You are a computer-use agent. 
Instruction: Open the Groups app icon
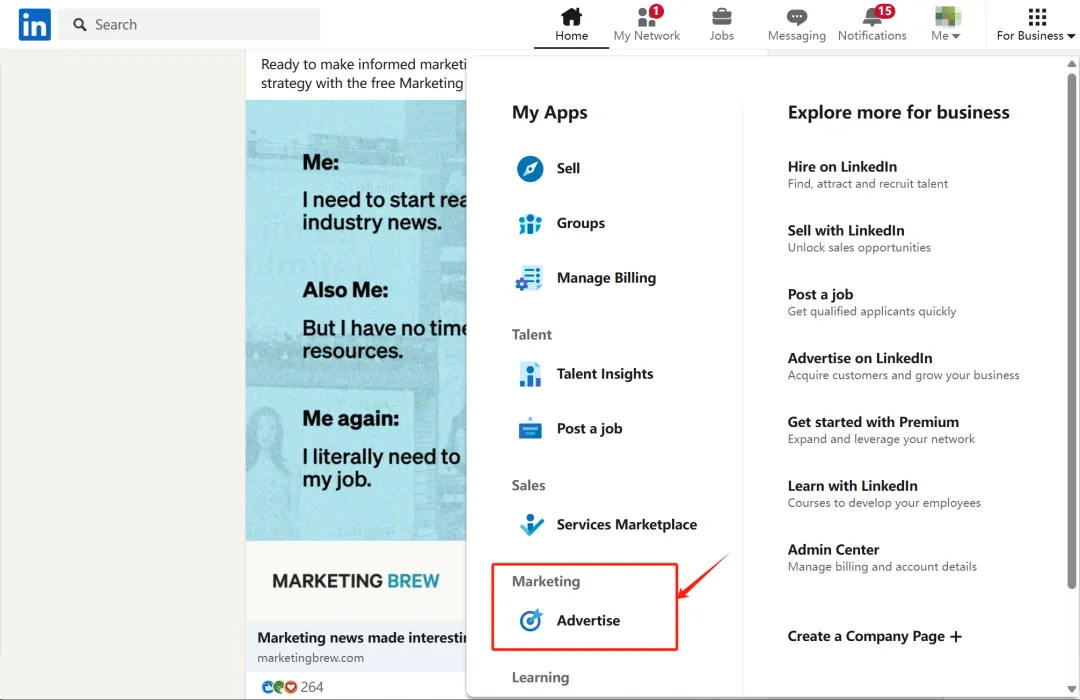530,224
